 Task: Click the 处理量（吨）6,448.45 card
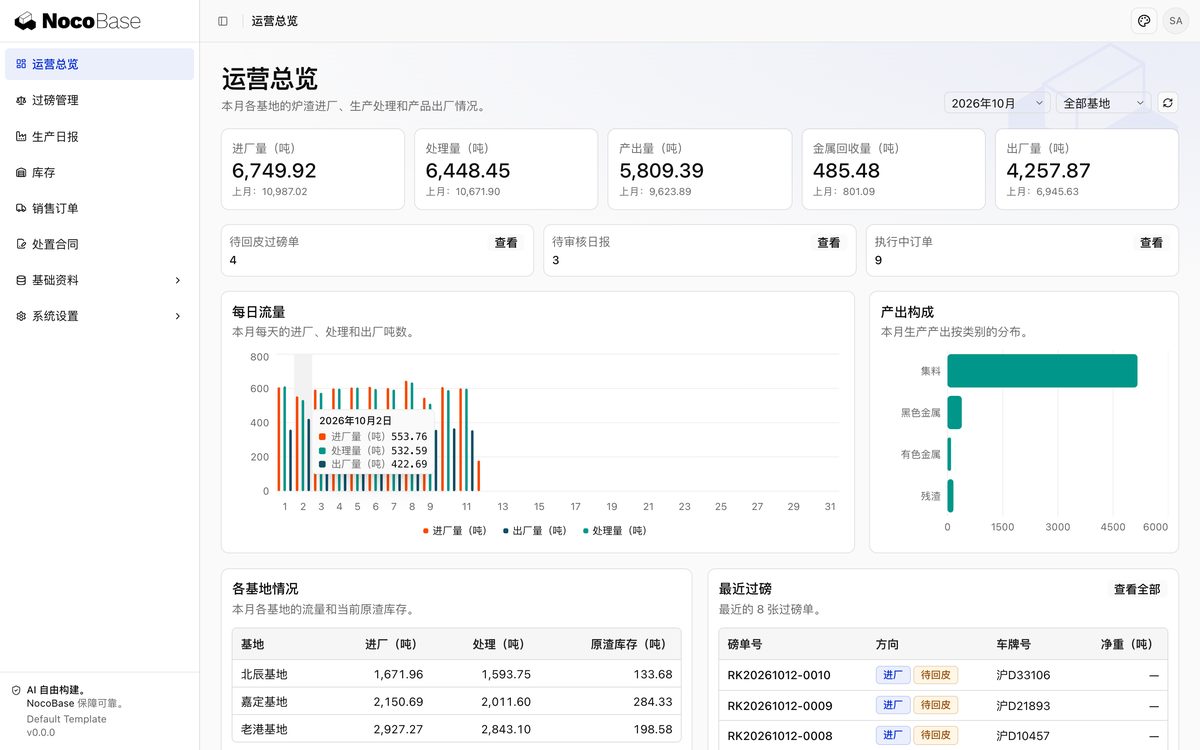(x=506, y=169)
